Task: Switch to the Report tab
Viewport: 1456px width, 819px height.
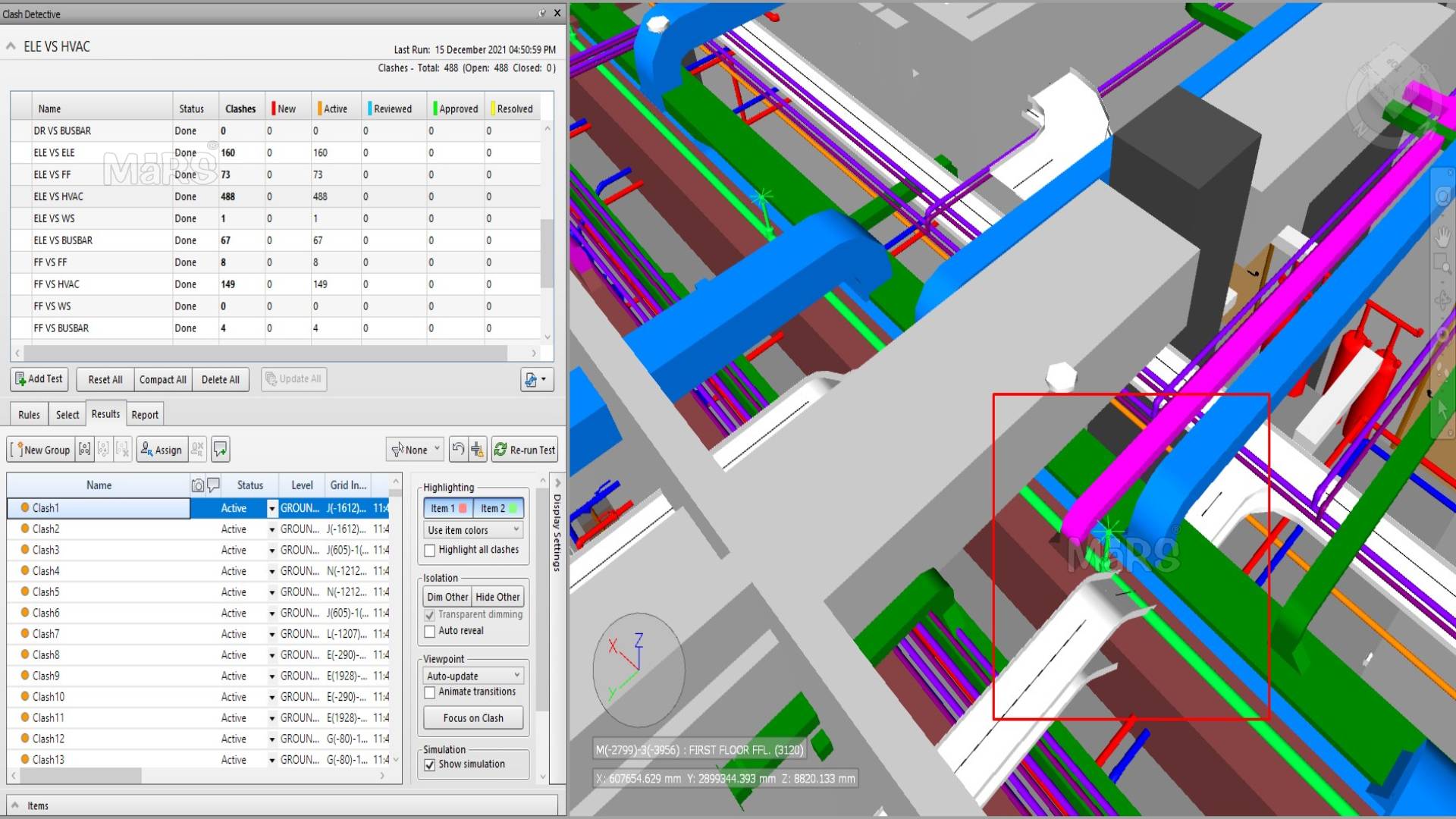Action: pyautogui.click(x=145, y=415)
